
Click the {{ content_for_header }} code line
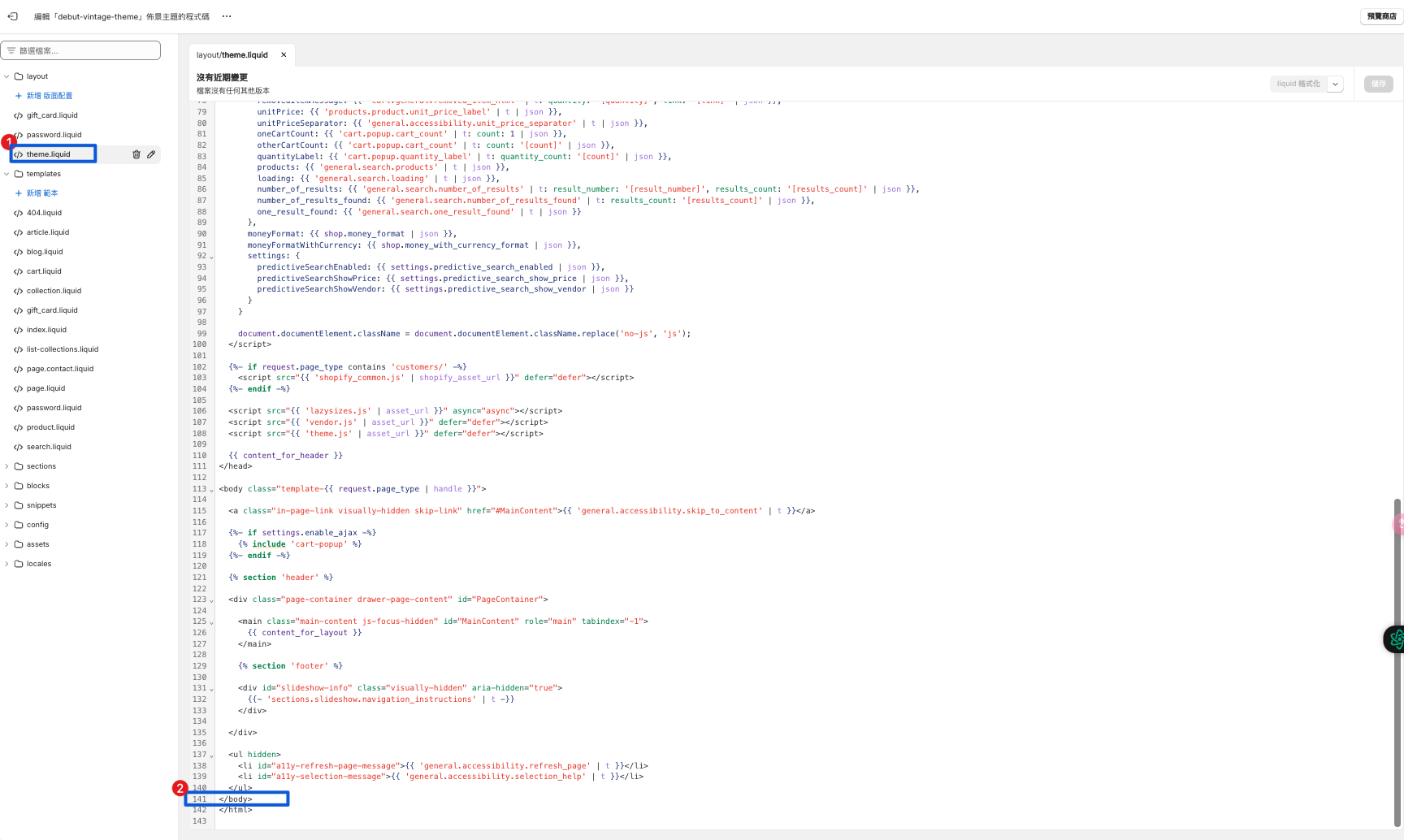pos(285,456)
